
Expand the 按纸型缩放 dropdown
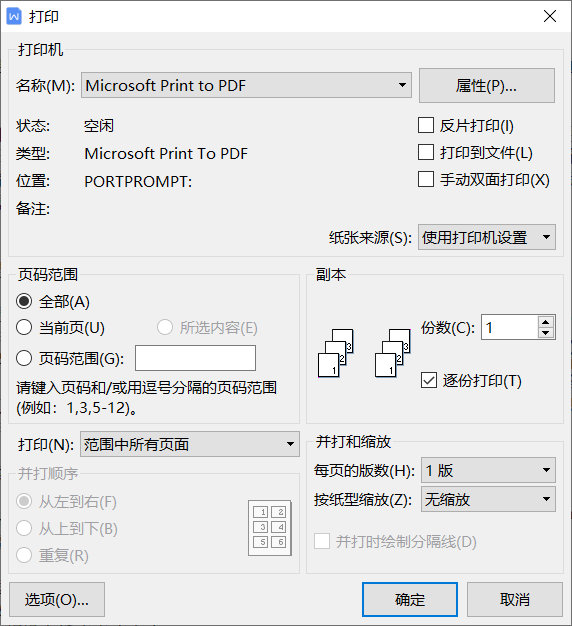pyautogui.click(x=488, y=499)
